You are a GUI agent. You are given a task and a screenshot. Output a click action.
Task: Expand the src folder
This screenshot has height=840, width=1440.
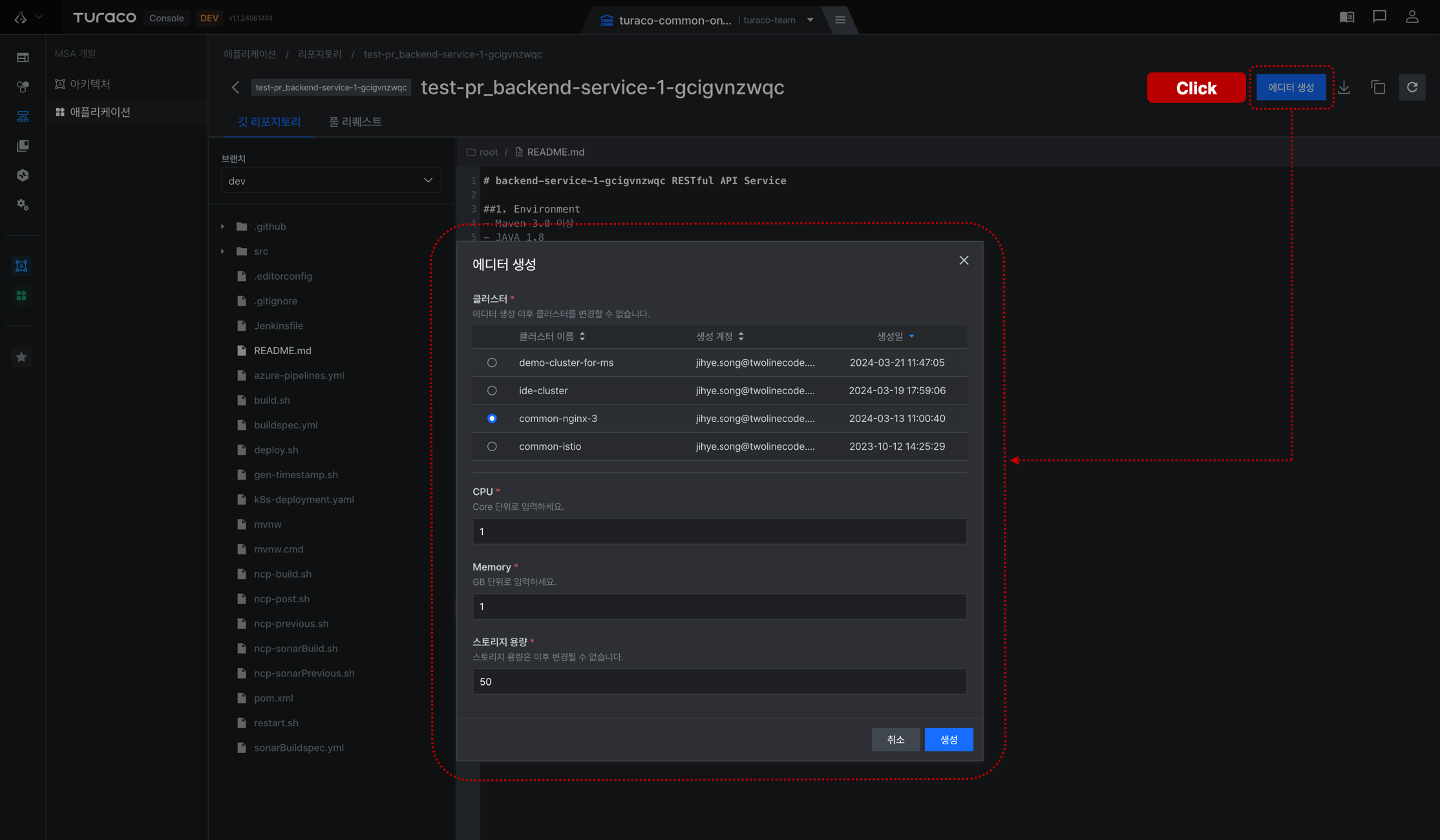point(223,251)
